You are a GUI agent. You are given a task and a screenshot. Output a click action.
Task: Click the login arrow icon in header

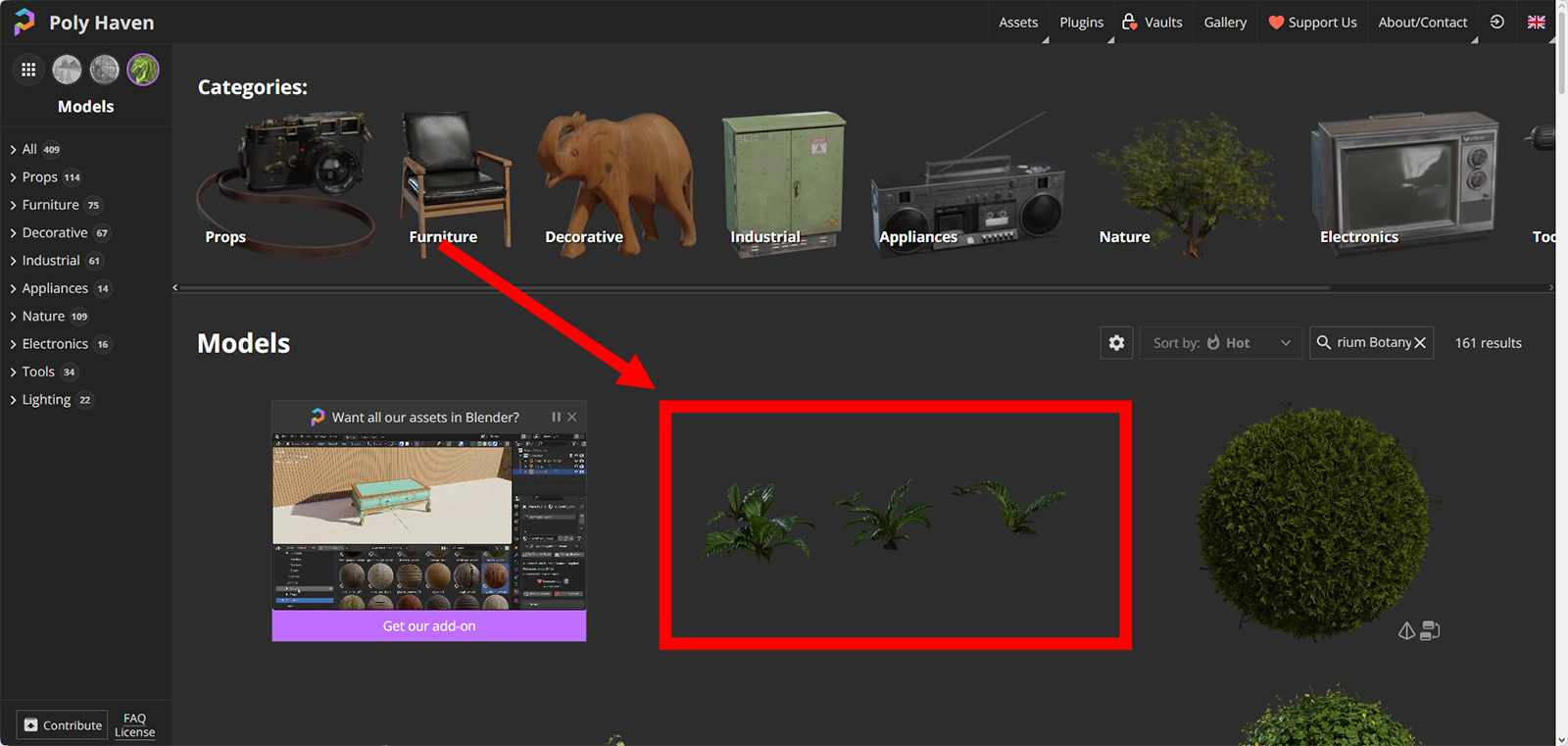point(1496,22)
